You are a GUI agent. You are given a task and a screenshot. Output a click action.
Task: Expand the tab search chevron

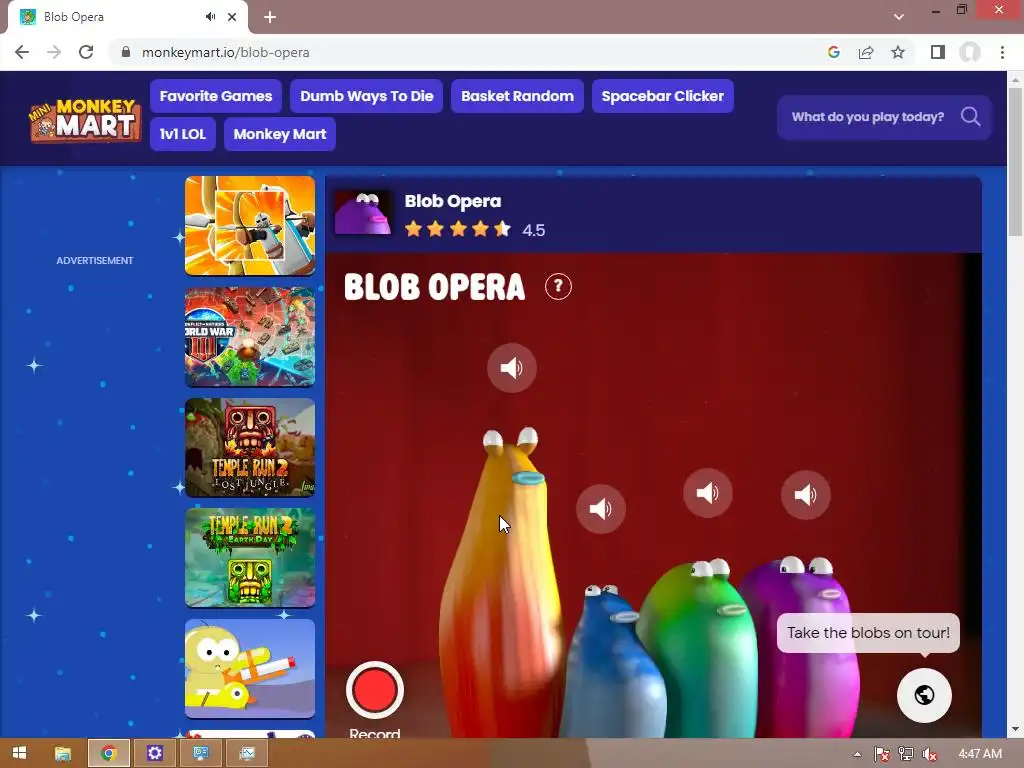(x=899, y=17)
